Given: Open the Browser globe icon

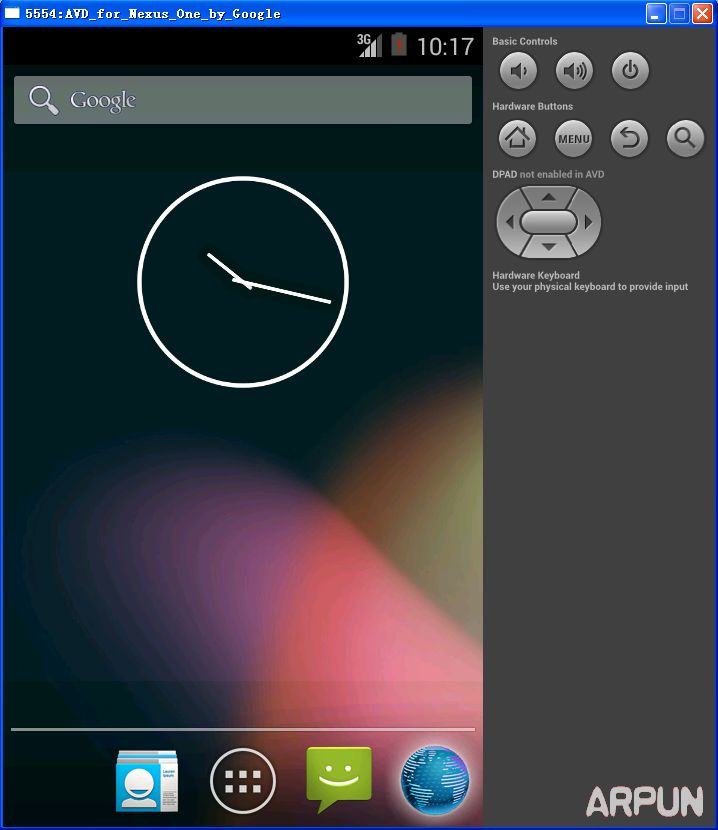Looking at the screenshot, I should point(435,780).
